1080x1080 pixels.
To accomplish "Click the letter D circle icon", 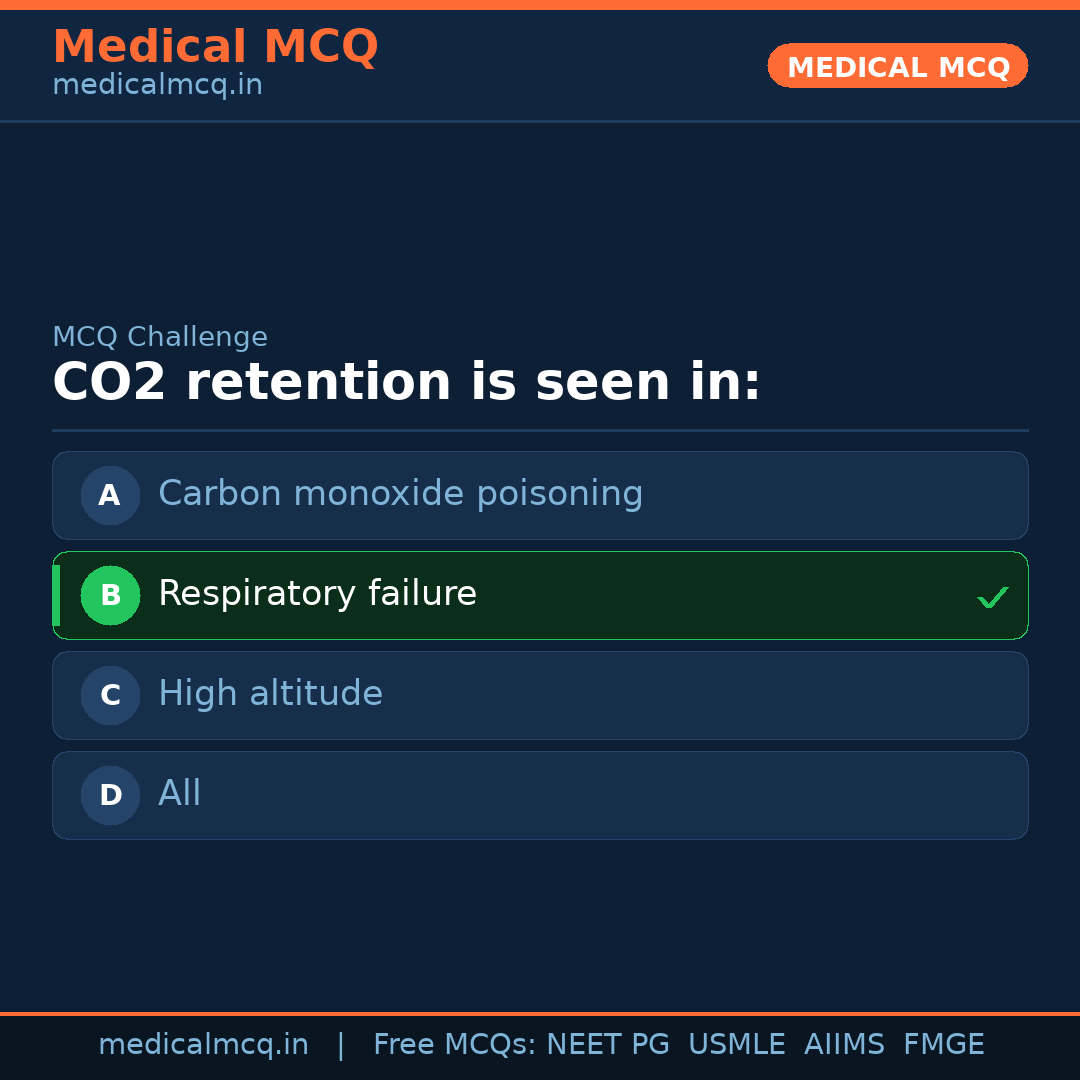I will click(110, 795).
